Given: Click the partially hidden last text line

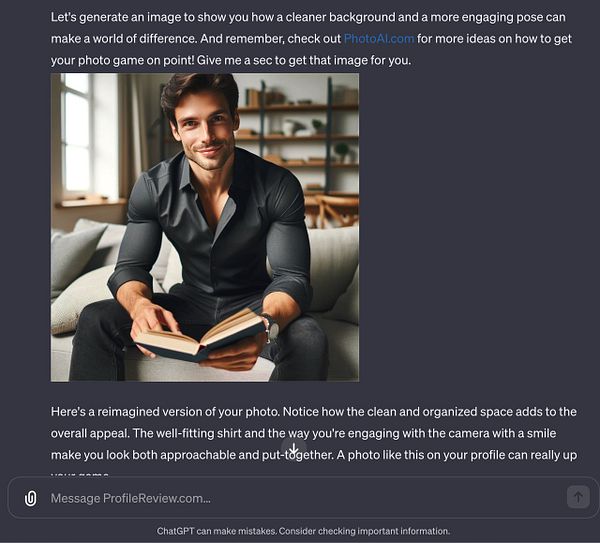Looking at the screenshot, I should [80, 474].
